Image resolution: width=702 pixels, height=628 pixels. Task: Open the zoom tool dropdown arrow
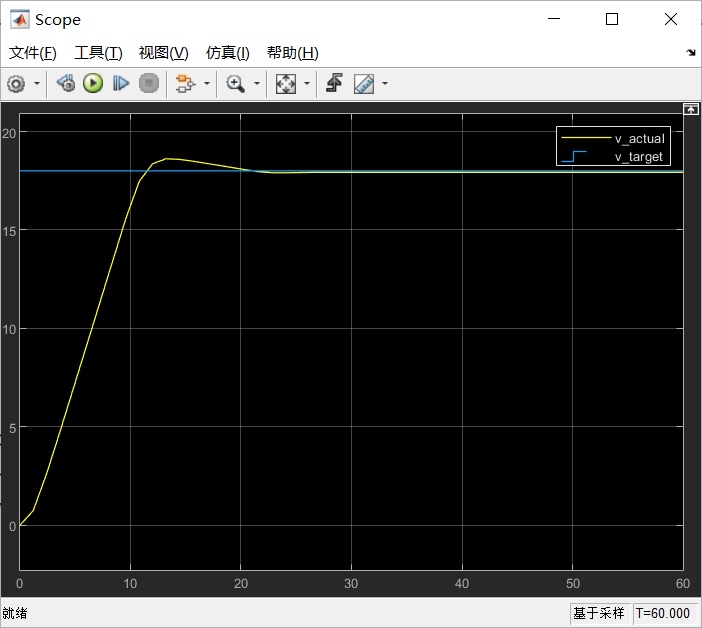257,83
